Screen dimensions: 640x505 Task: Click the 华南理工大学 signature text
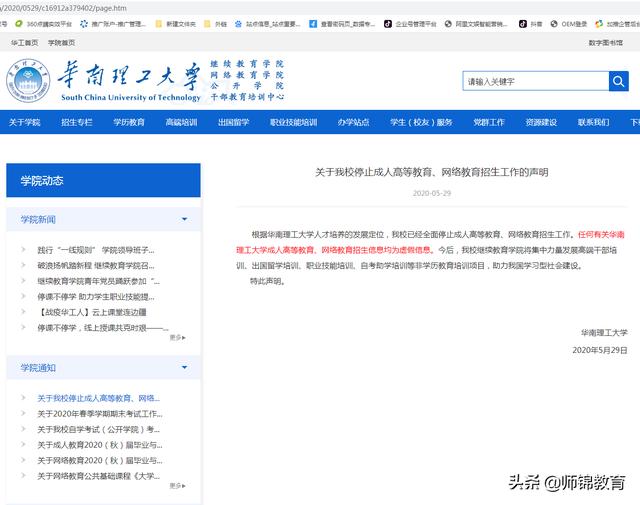point(604,333)
